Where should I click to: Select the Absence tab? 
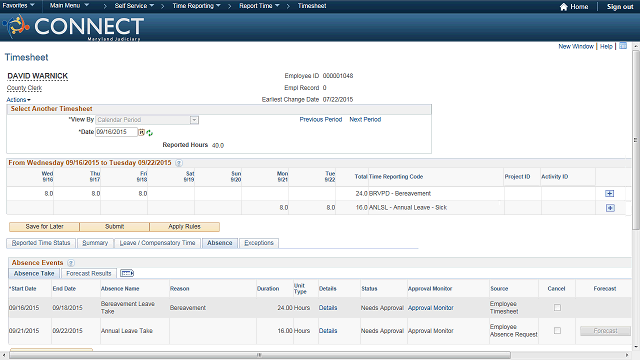pos(220,243)
